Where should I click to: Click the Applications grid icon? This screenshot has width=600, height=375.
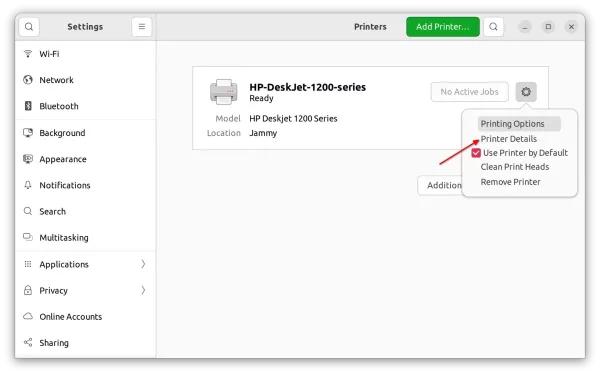pyautogui.click(x=28, y=264)
